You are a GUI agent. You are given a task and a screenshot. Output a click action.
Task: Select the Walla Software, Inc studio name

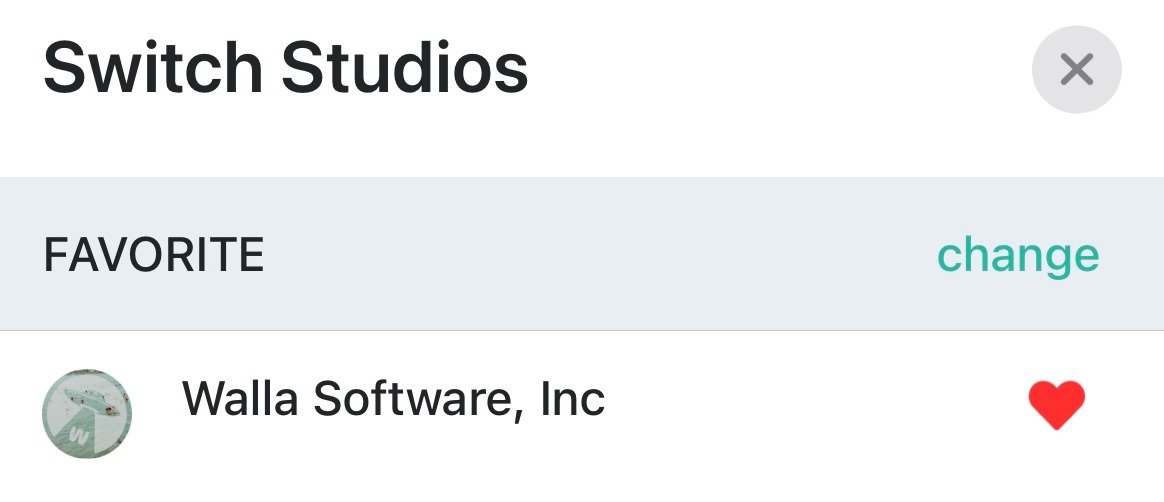tap(393, 400)
